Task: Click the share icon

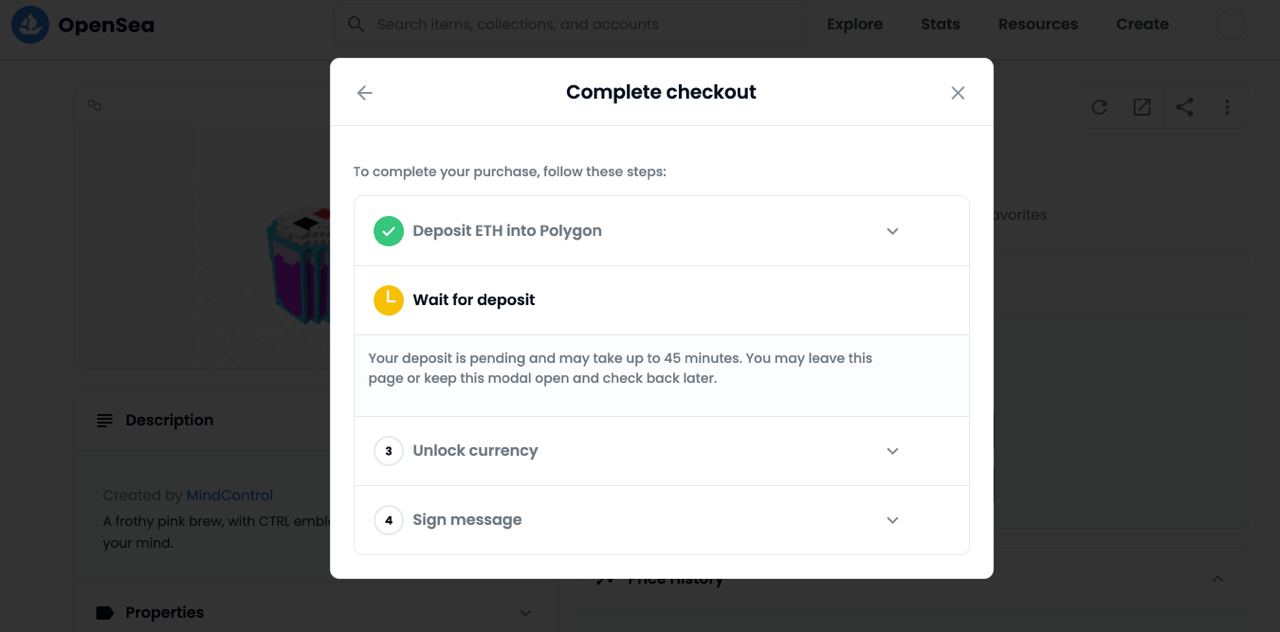Action: click(1185, 107)
